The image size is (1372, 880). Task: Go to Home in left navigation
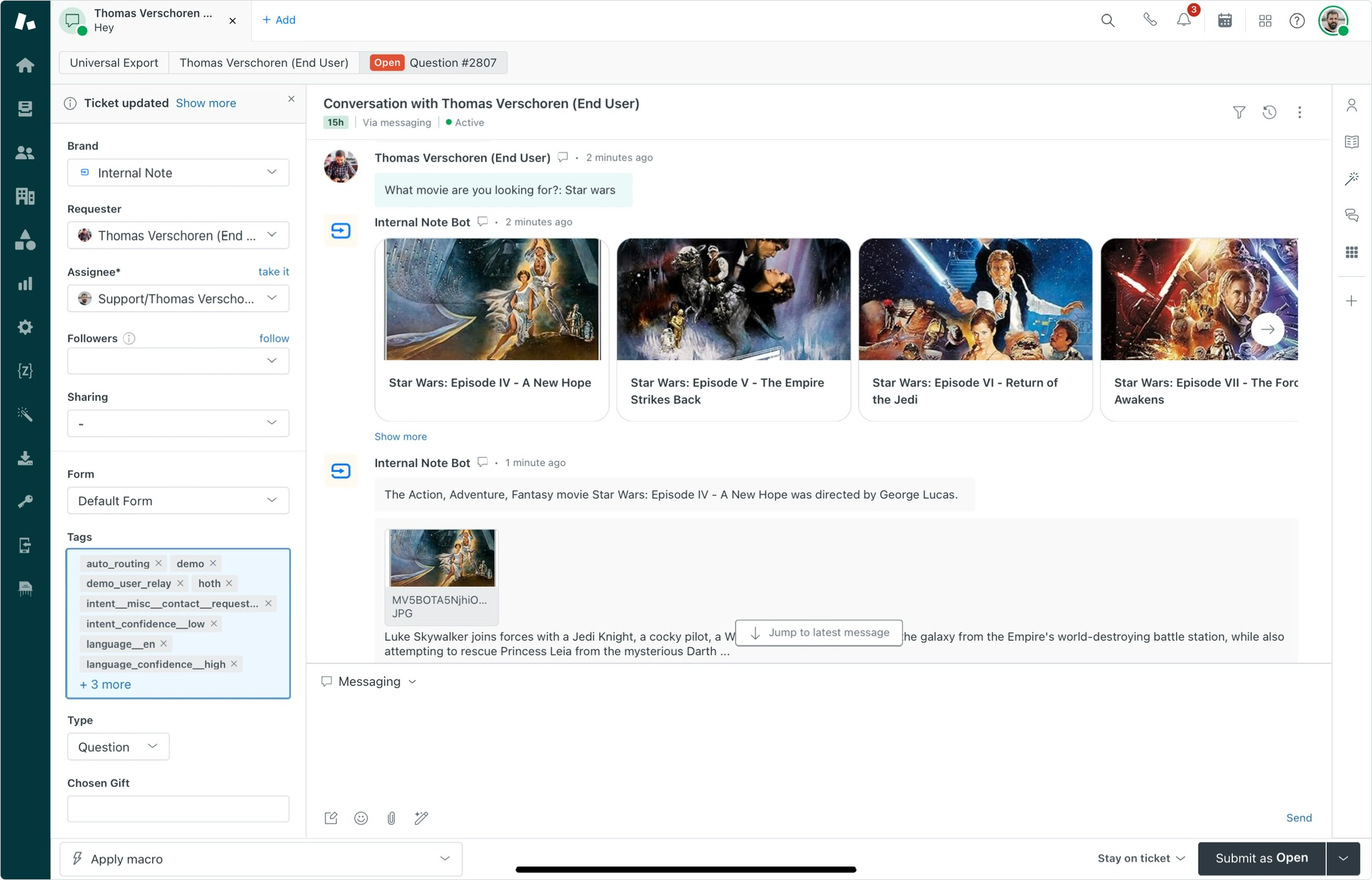(x=25, y=65)
